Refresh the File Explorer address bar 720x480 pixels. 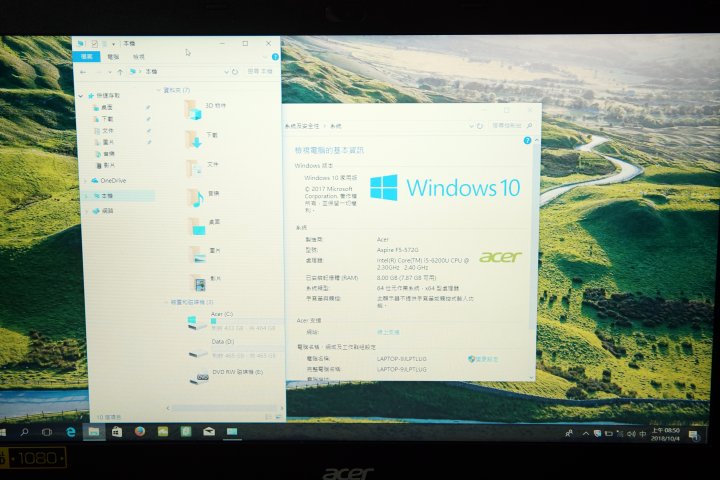(235, 72)
